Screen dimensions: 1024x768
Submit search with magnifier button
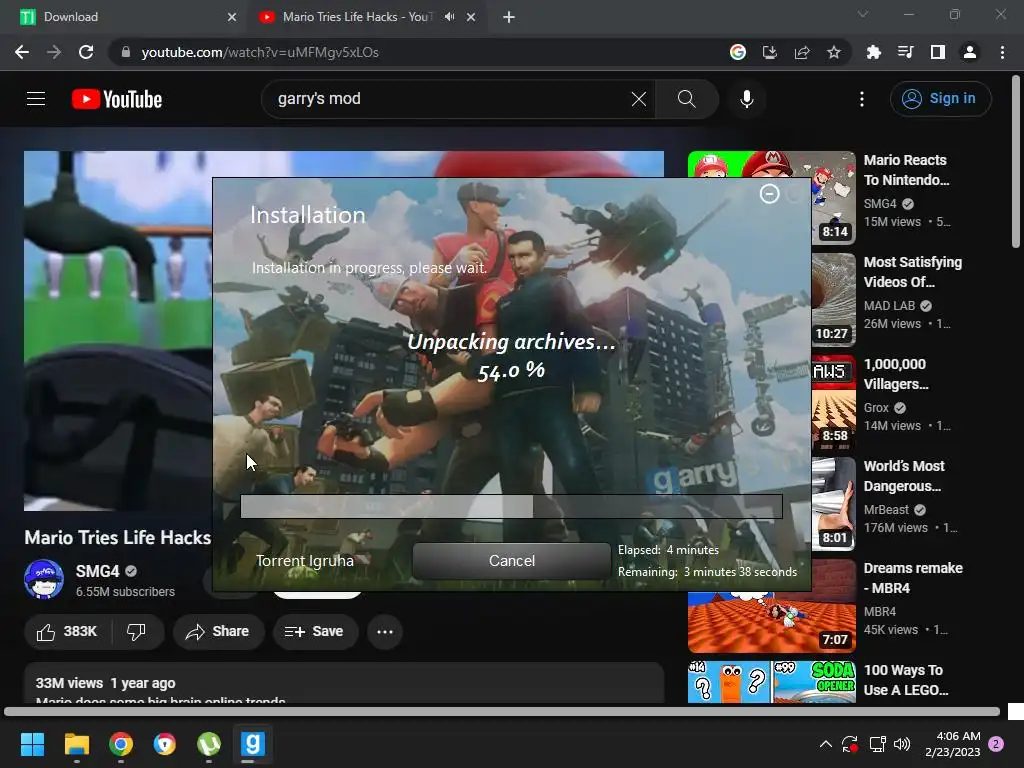[x=686, y=99]
